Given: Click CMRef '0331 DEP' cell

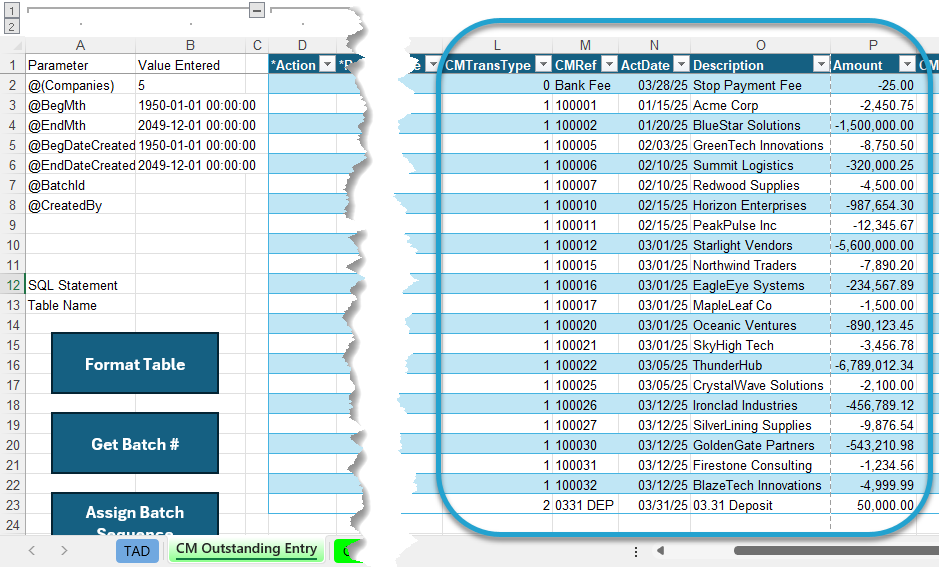Looking at the screenshot, I should point(585,505).
